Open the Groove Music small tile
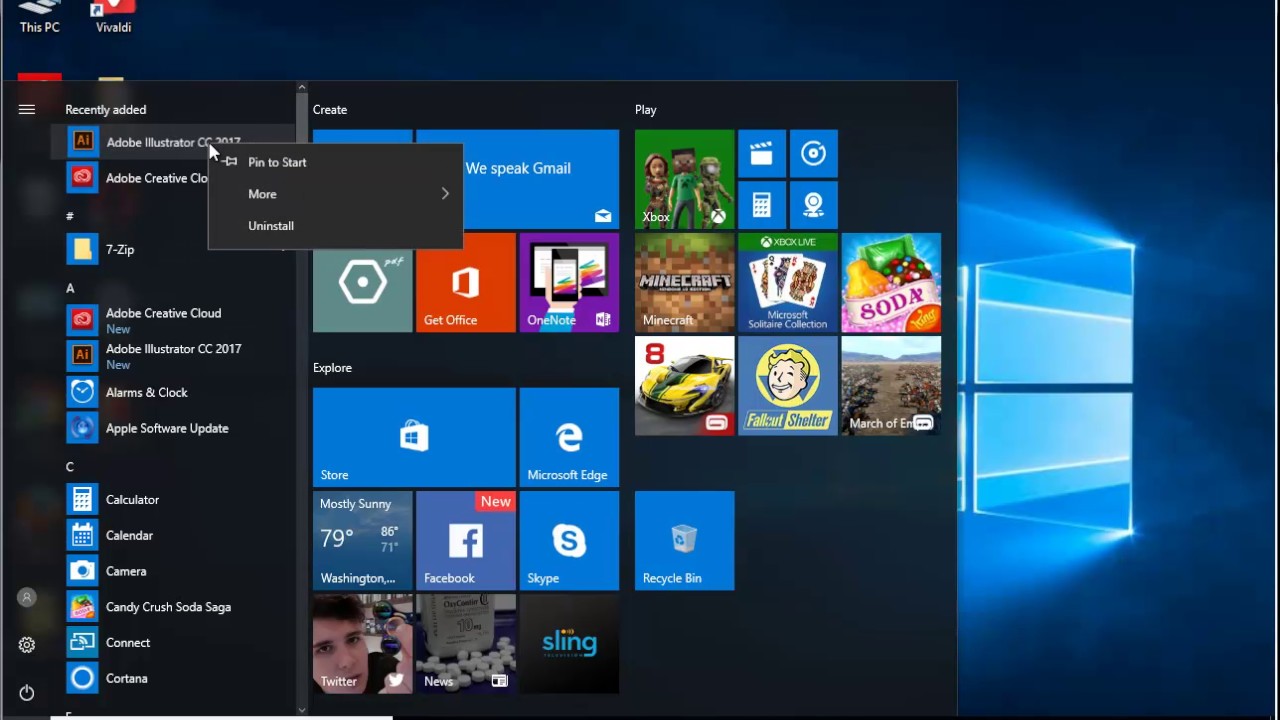1280x720 pixels. point(813,154)
